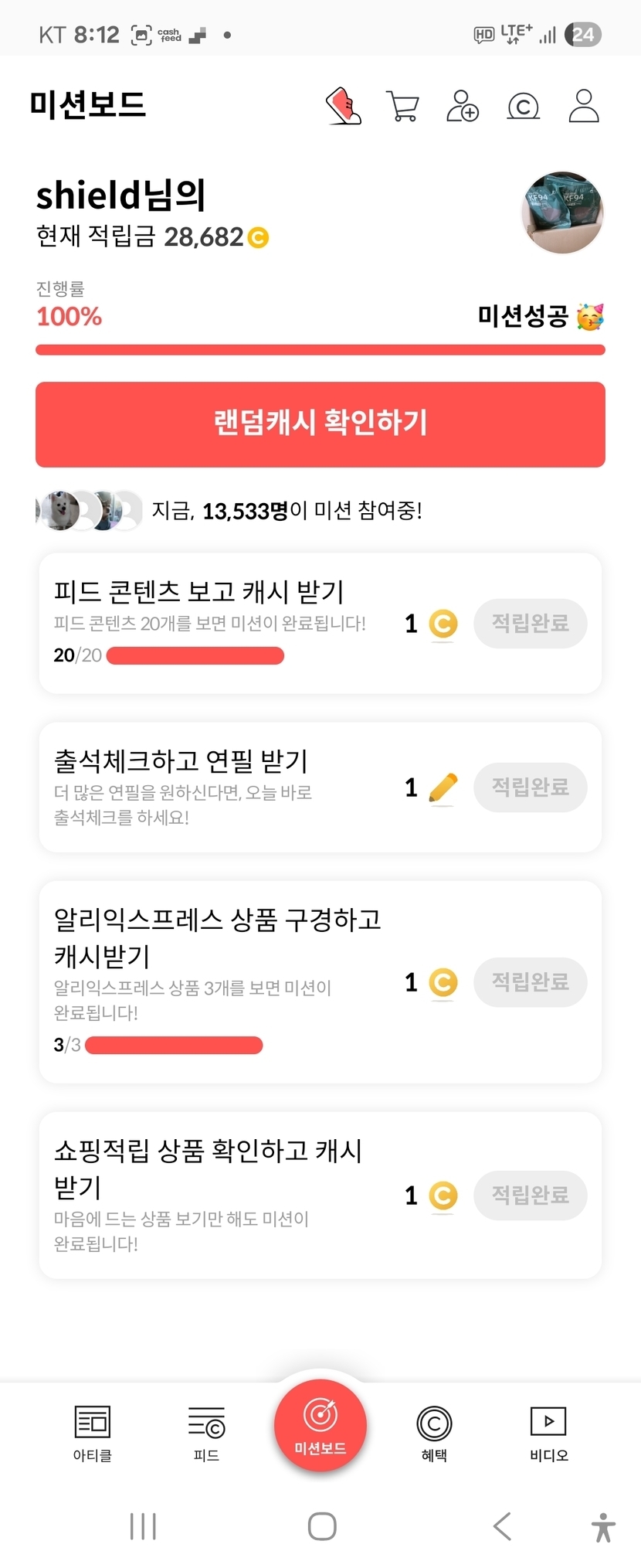Tap the add friend icon

tap(463, 106)
